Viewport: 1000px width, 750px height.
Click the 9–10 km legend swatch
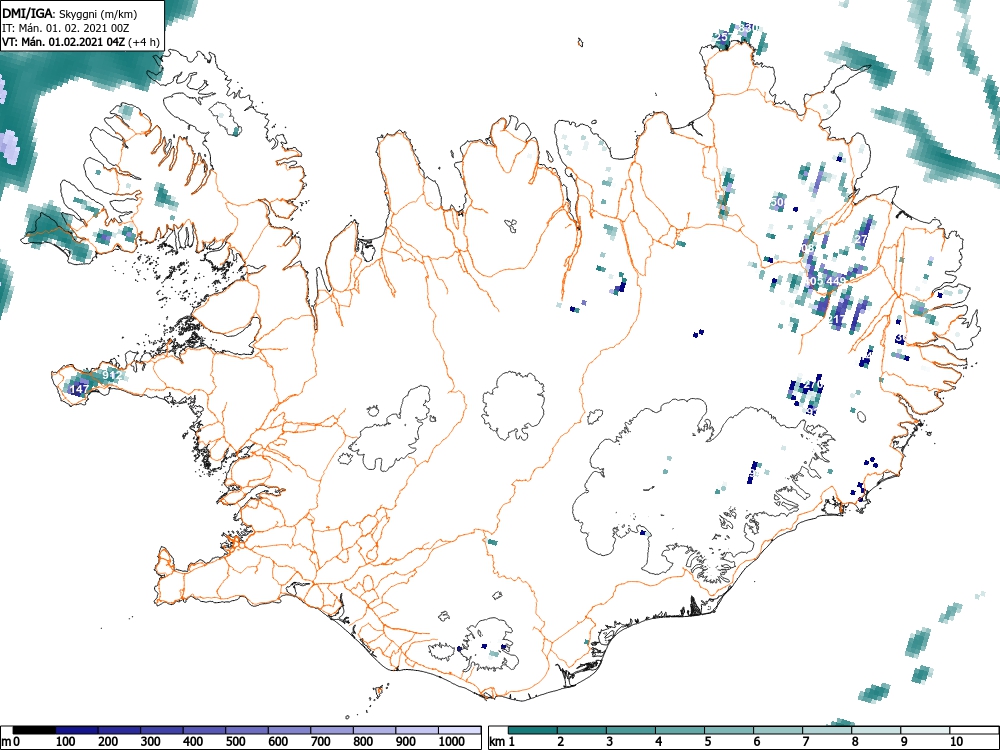coord(925,730)
